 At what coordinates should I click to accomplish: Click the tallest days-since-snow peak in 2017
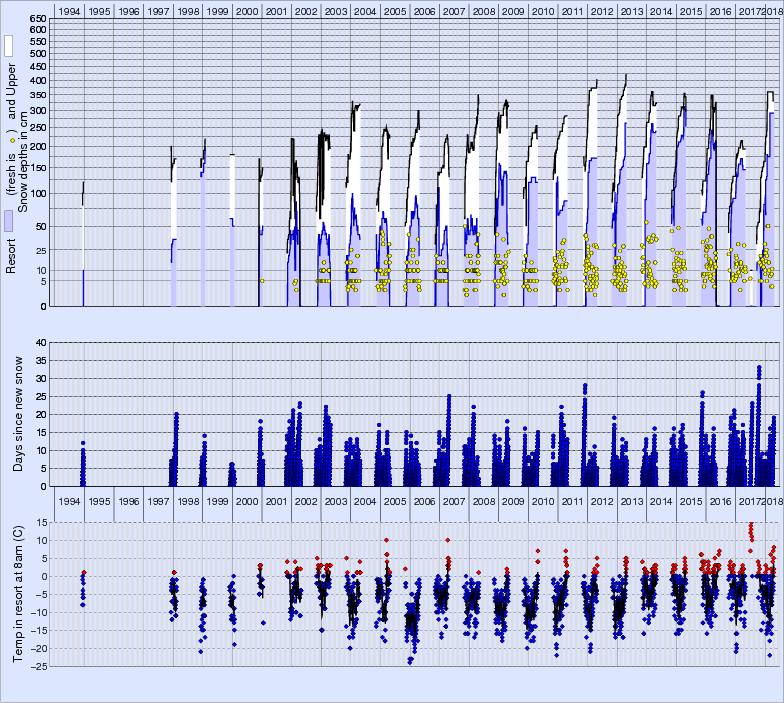[759, 368]
